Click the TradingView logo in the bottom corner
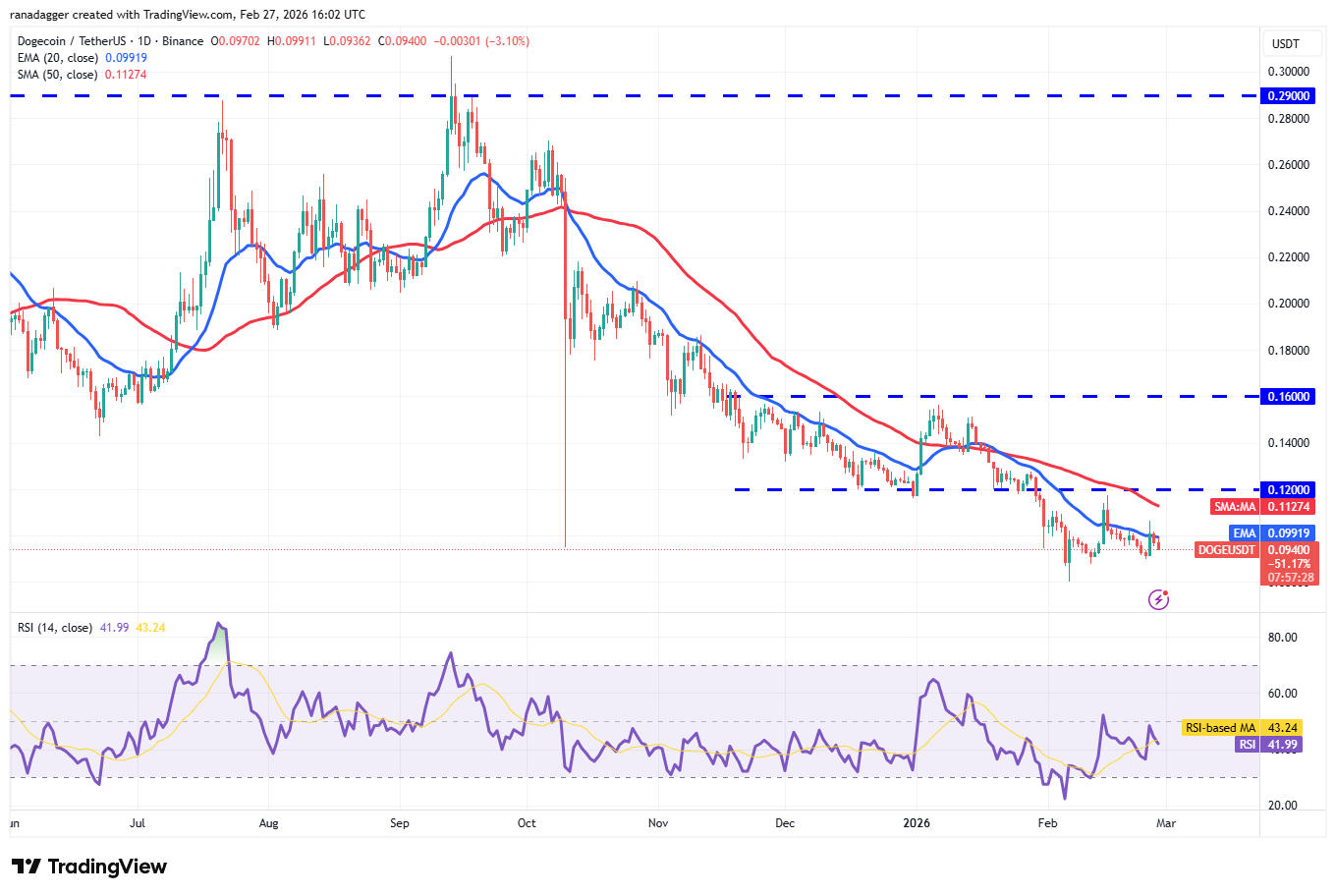Image resolution: width=1336 pixels, height=896 pixels. [x=86, y=868]
